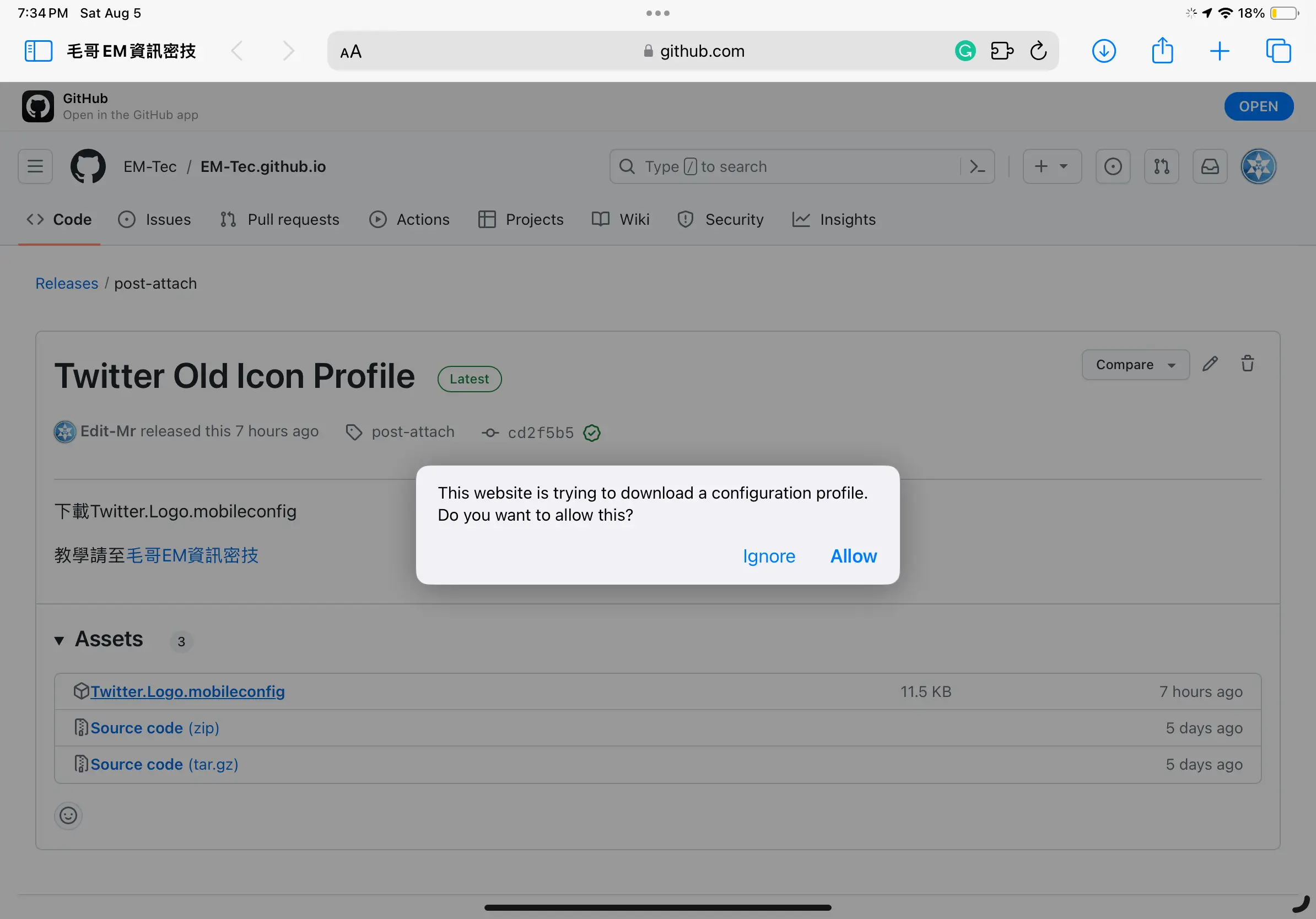Tap the battery indicator in status bar

(x=1285, y=13)
